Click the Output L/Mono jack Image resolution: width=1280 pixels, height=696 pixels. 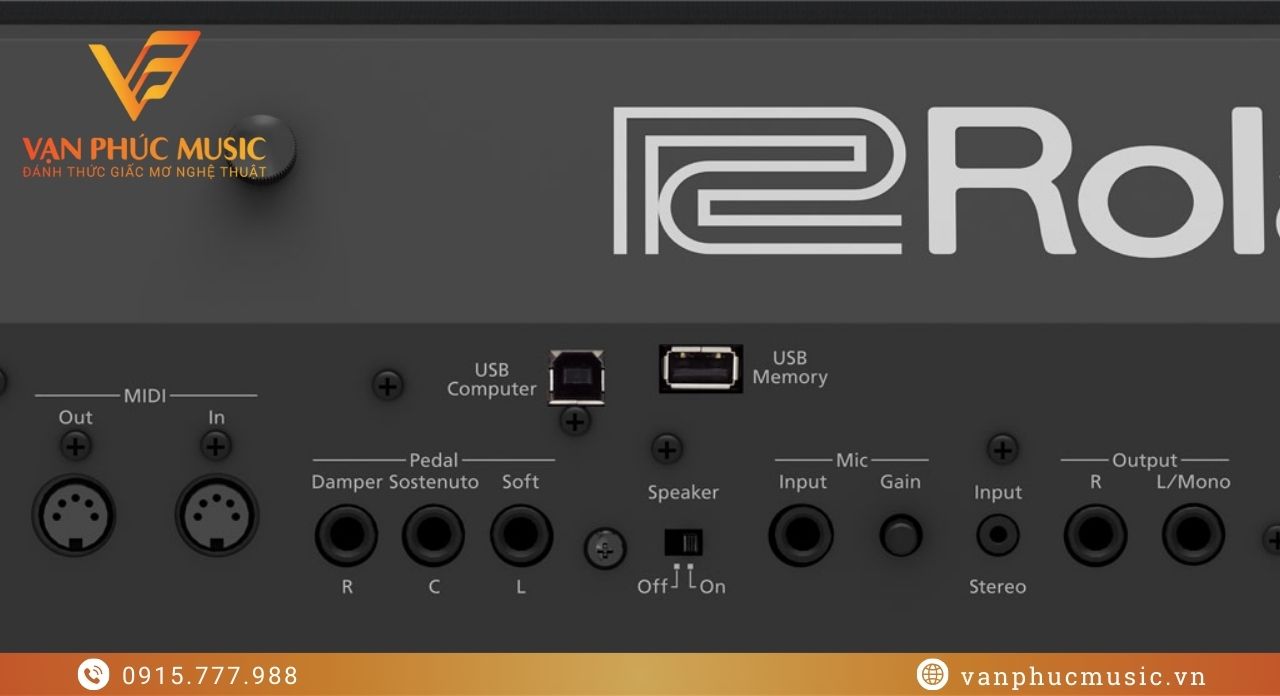point(1193,535)
